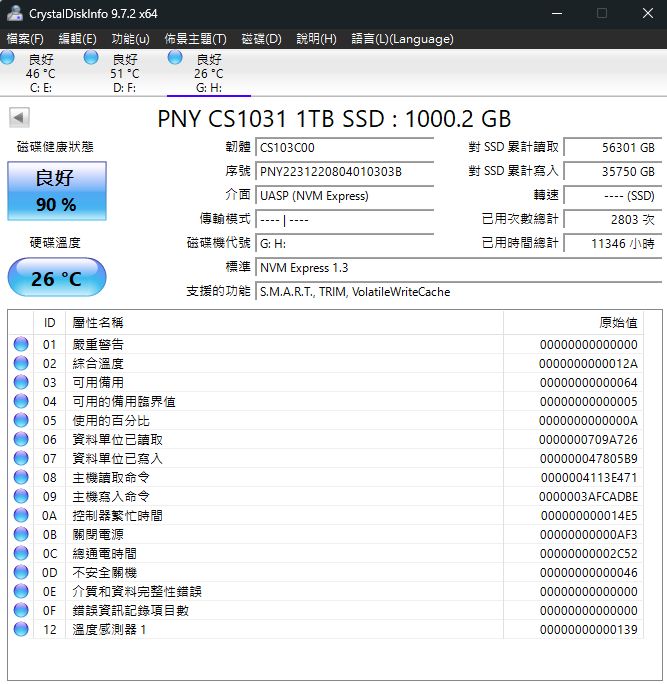Click the status orb for attribute 12
Image resolution: width=667 pixels, height=684 pixels.
point(21,629)
